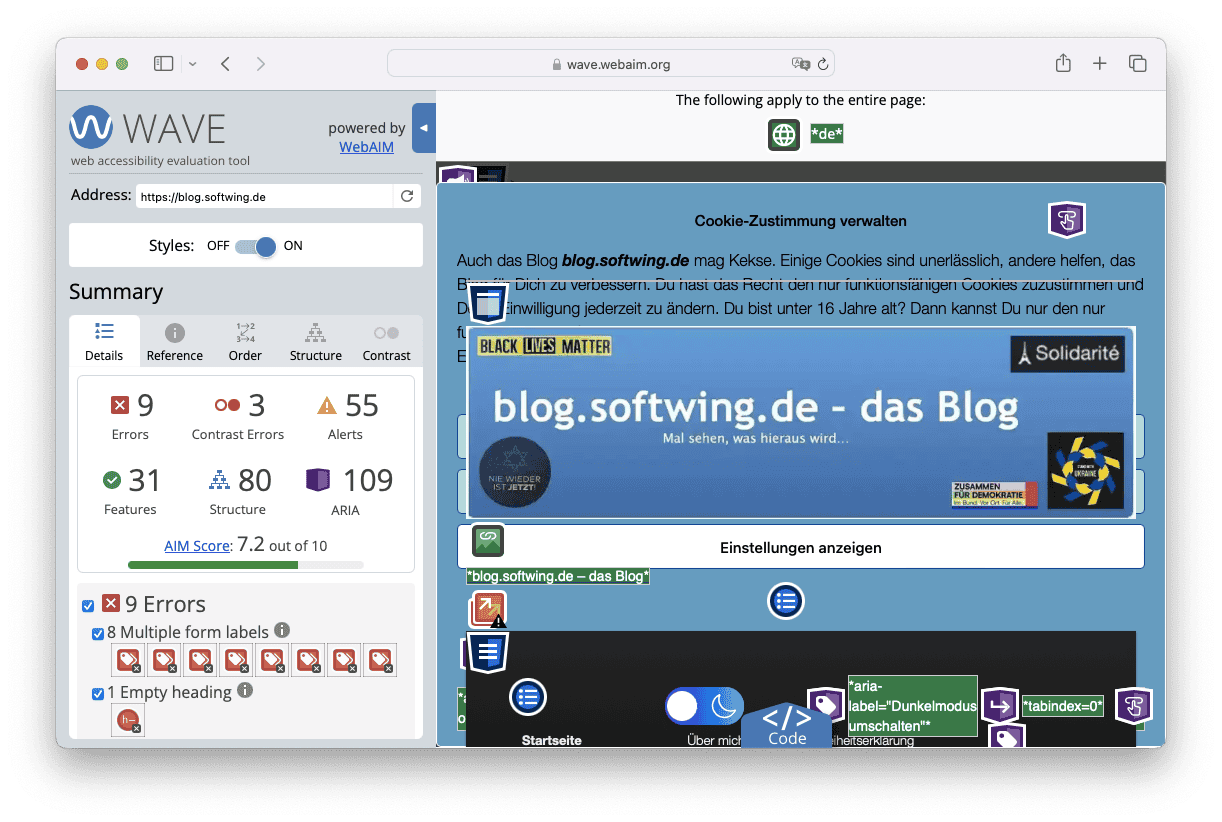Reload the page from the URL bar
The height and width of the screenshot is (822, 1222).
(823, 64)
